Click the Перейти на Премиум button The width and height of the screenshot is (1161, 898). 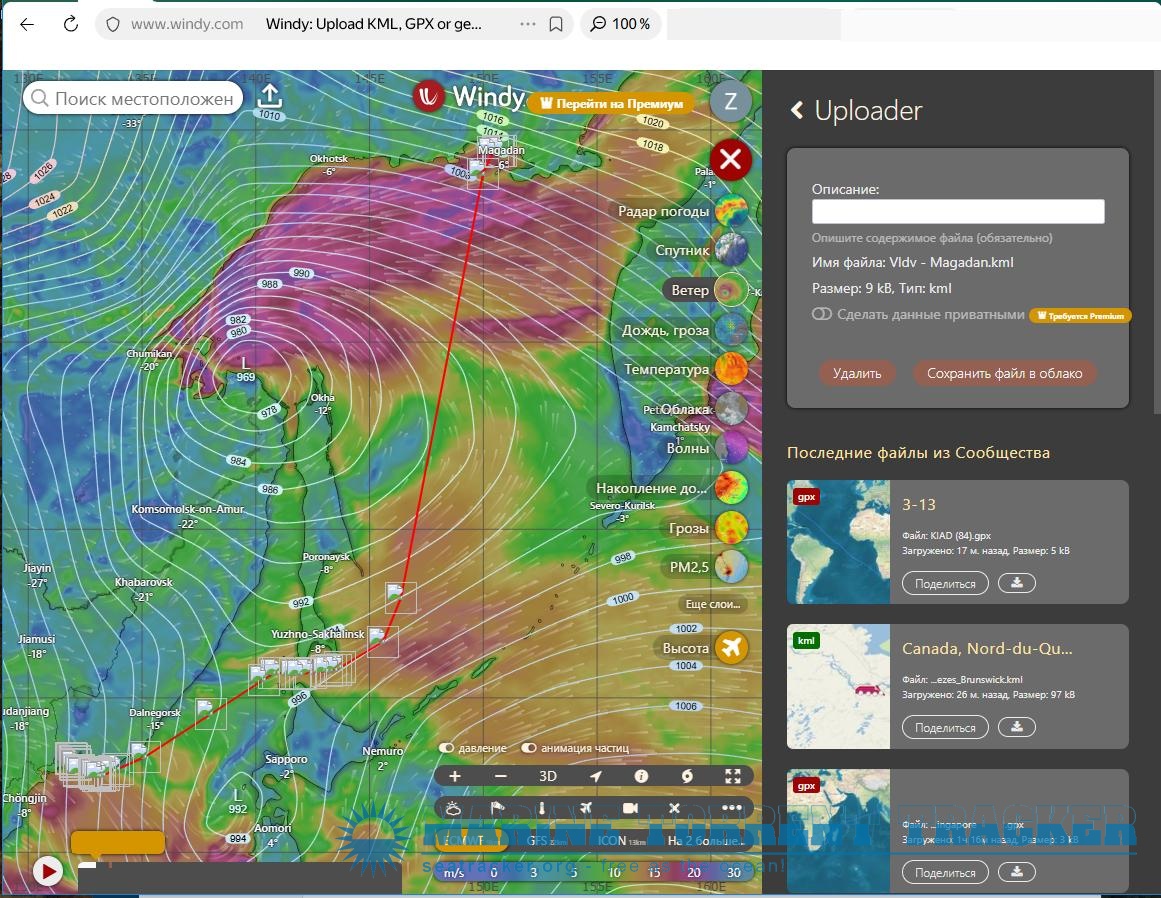click(x=611, y=104)
